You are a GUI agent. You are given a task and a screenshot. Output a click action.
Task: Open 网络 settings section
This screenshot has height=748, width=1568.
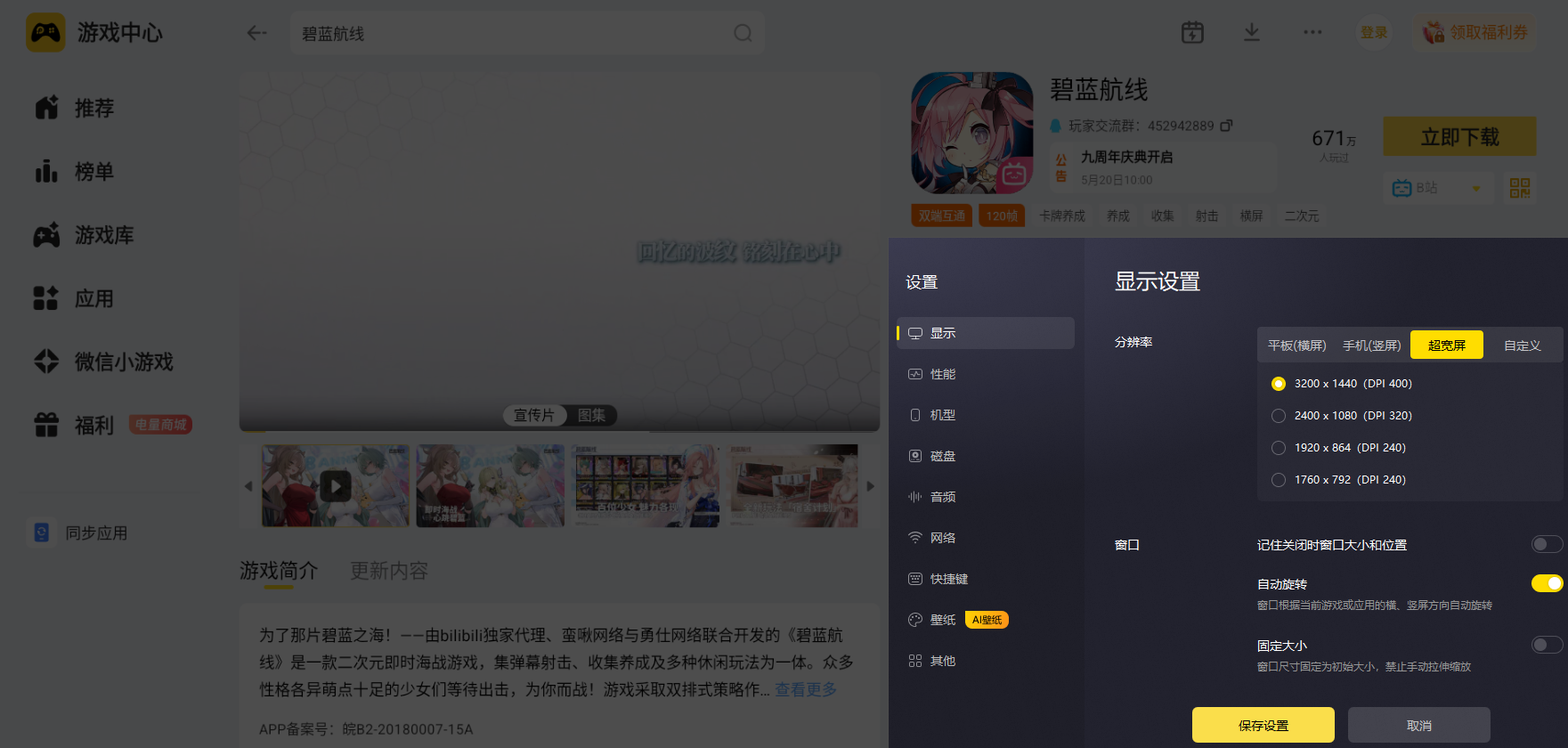pyautogui.click(x=986, y=538)
